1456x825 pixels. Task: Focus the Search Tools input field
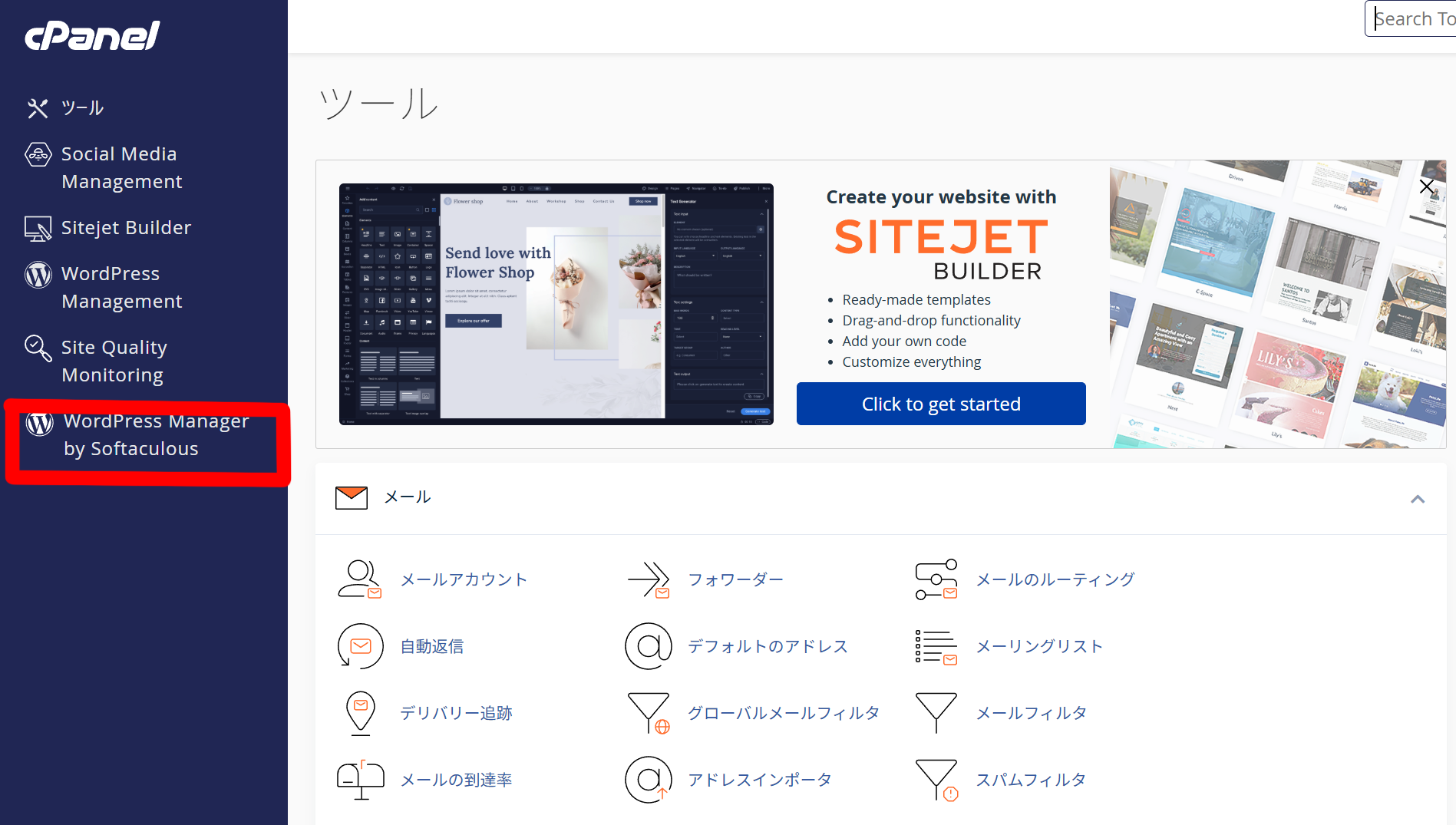[x=1411, y=18]
